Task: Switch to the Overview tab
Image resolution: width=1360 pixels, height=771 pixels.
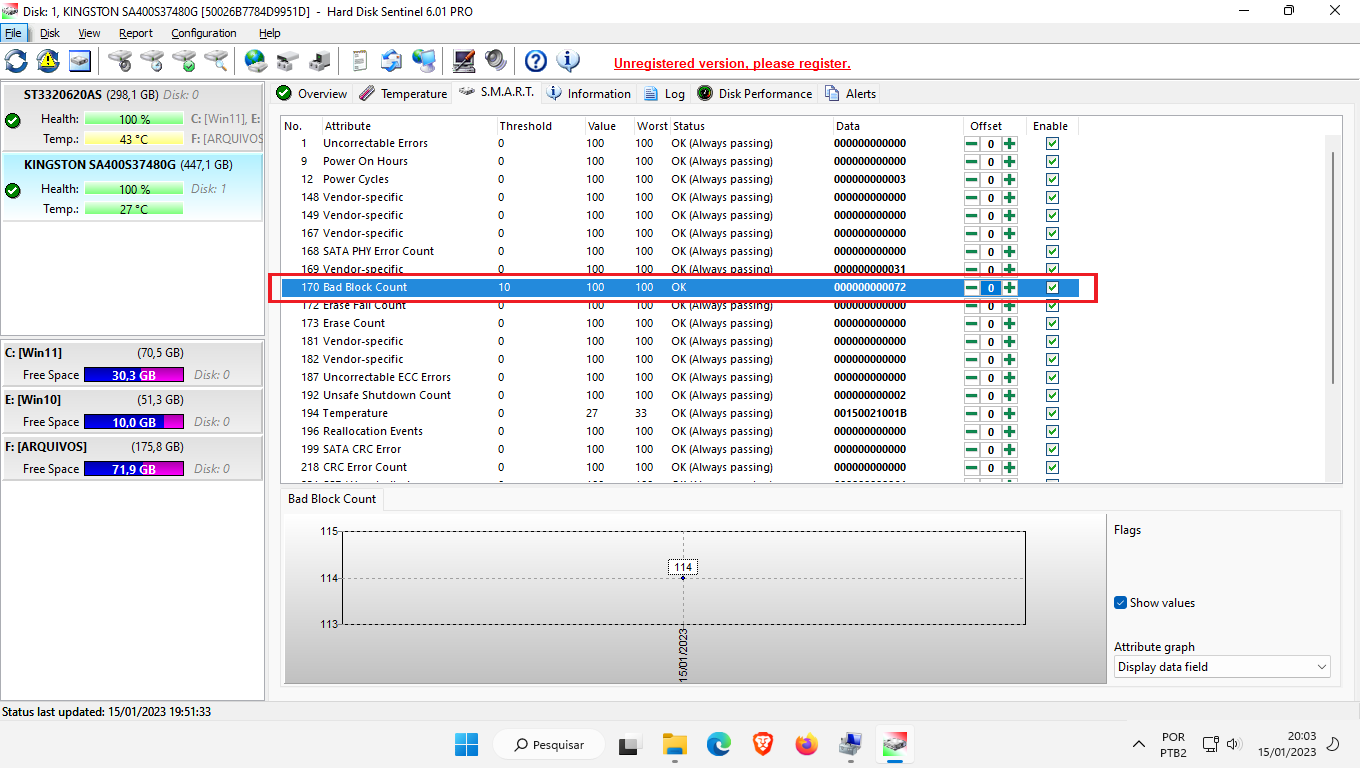Action: (x=312, y=94)
